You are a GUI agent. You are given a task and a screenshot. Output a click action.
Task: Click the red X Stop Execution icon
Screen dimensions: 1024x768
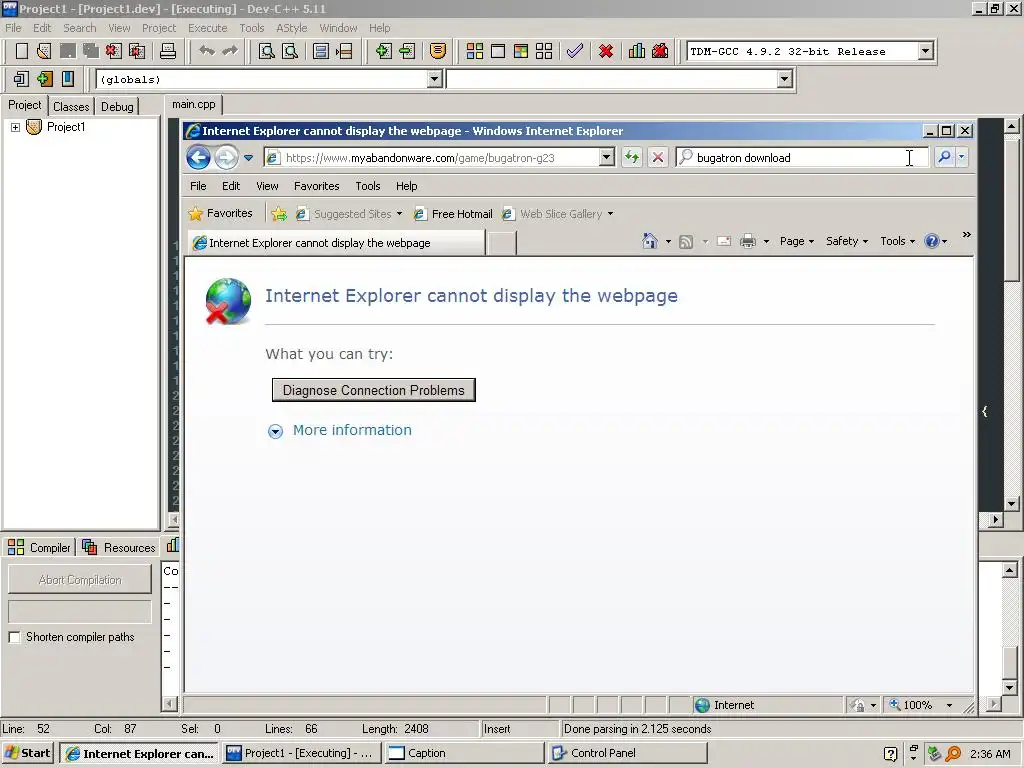tap(606, 51)
